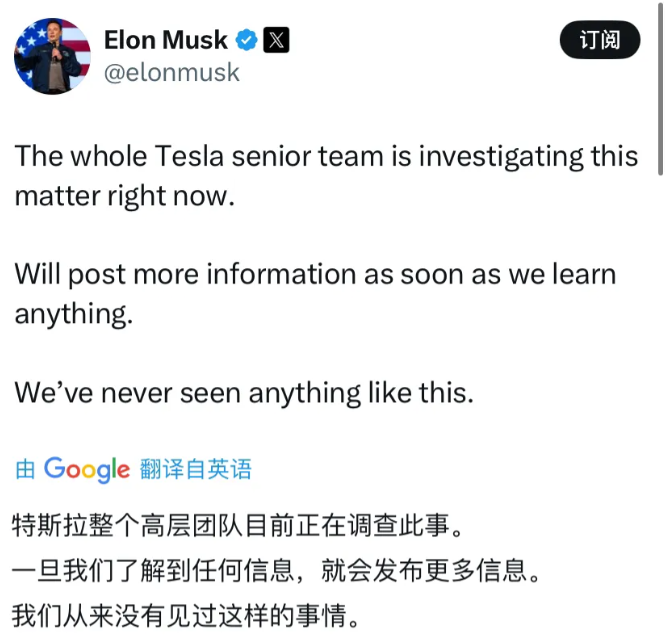Click the 翻译自英语 translation link
The width and height of the screenshot is (667, 639).
[x=196, y=469]
